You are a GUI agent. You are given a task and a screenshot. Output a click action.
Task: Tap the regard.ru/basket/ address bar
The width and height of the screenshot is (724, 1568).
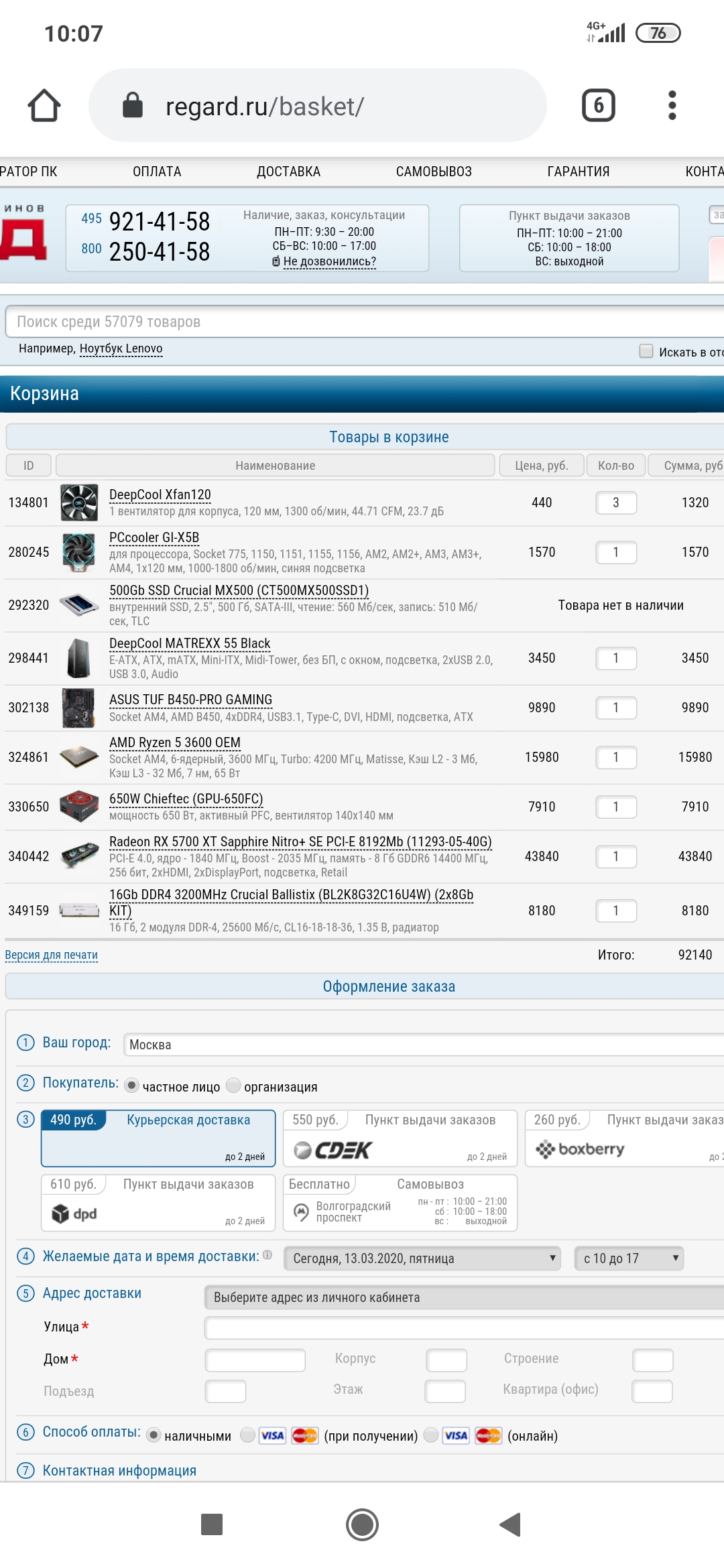point(318,105)
